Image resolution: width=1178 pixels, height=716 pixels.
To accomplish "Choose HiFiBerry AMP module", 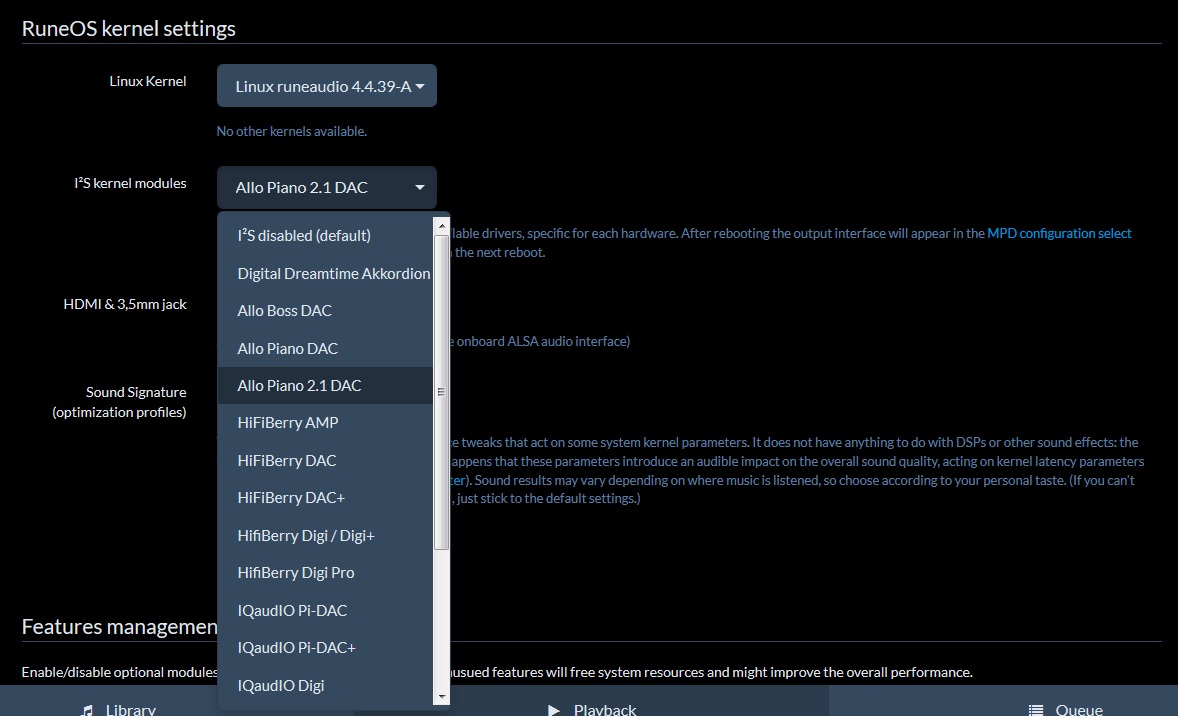I will tap(287, 423).
